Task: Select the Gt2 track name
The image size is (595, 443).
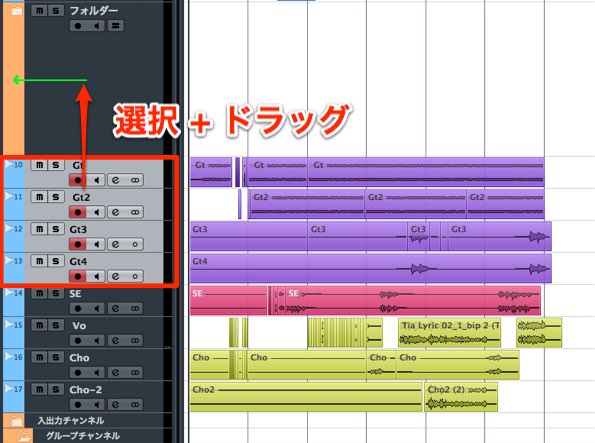Action: (x=81, y=197)
